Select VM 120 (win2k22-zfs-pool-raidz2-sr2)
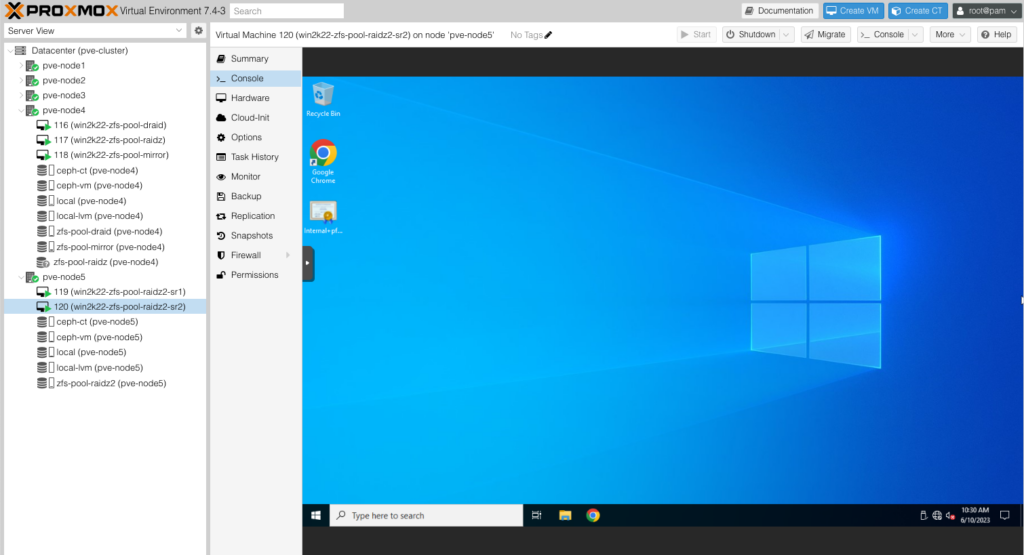The image size is (1024, 555). [104, 307]
